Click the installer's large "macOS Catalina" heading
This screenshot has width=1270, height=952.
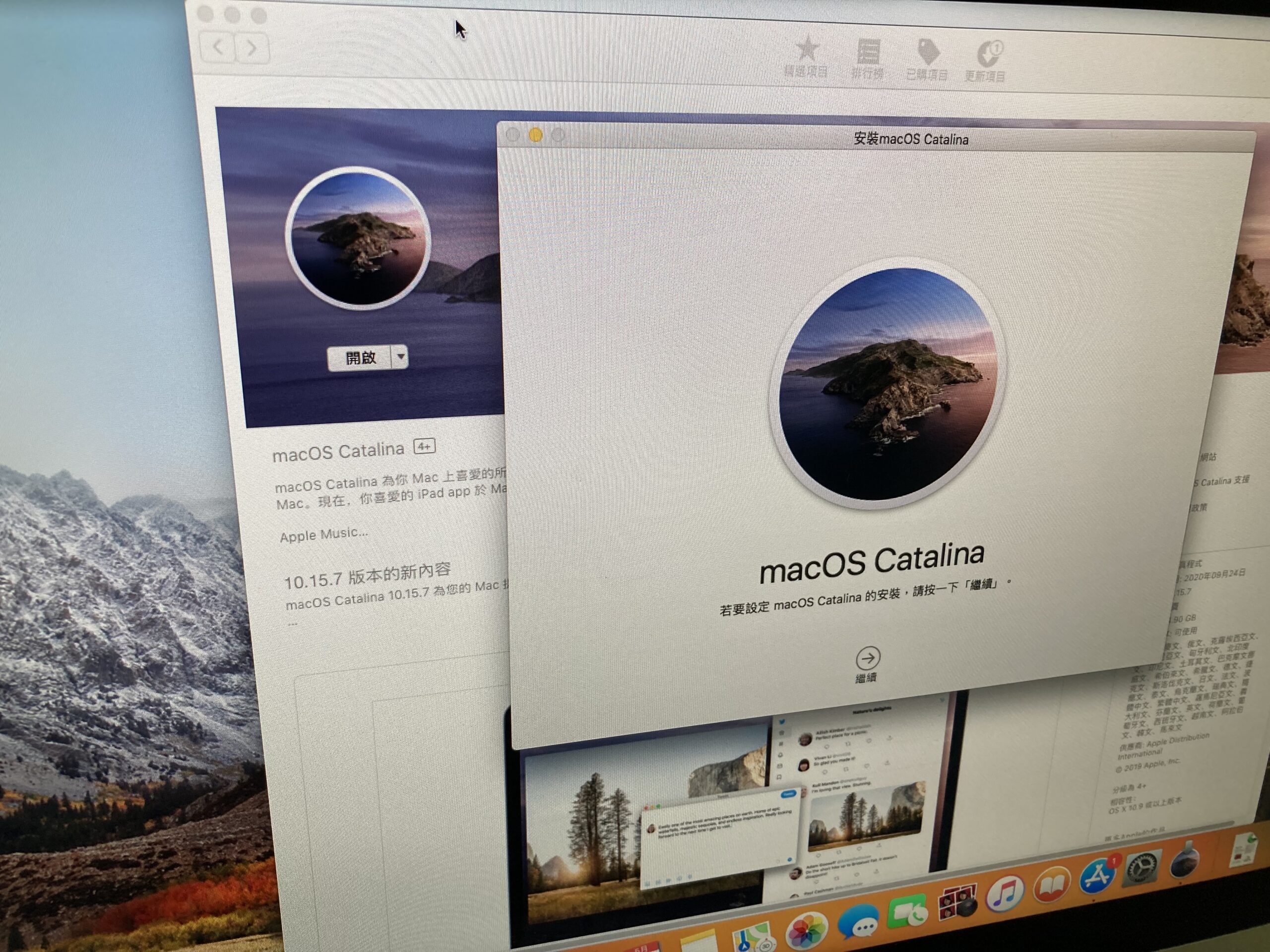pyautogui.click(x=872, y=563)
